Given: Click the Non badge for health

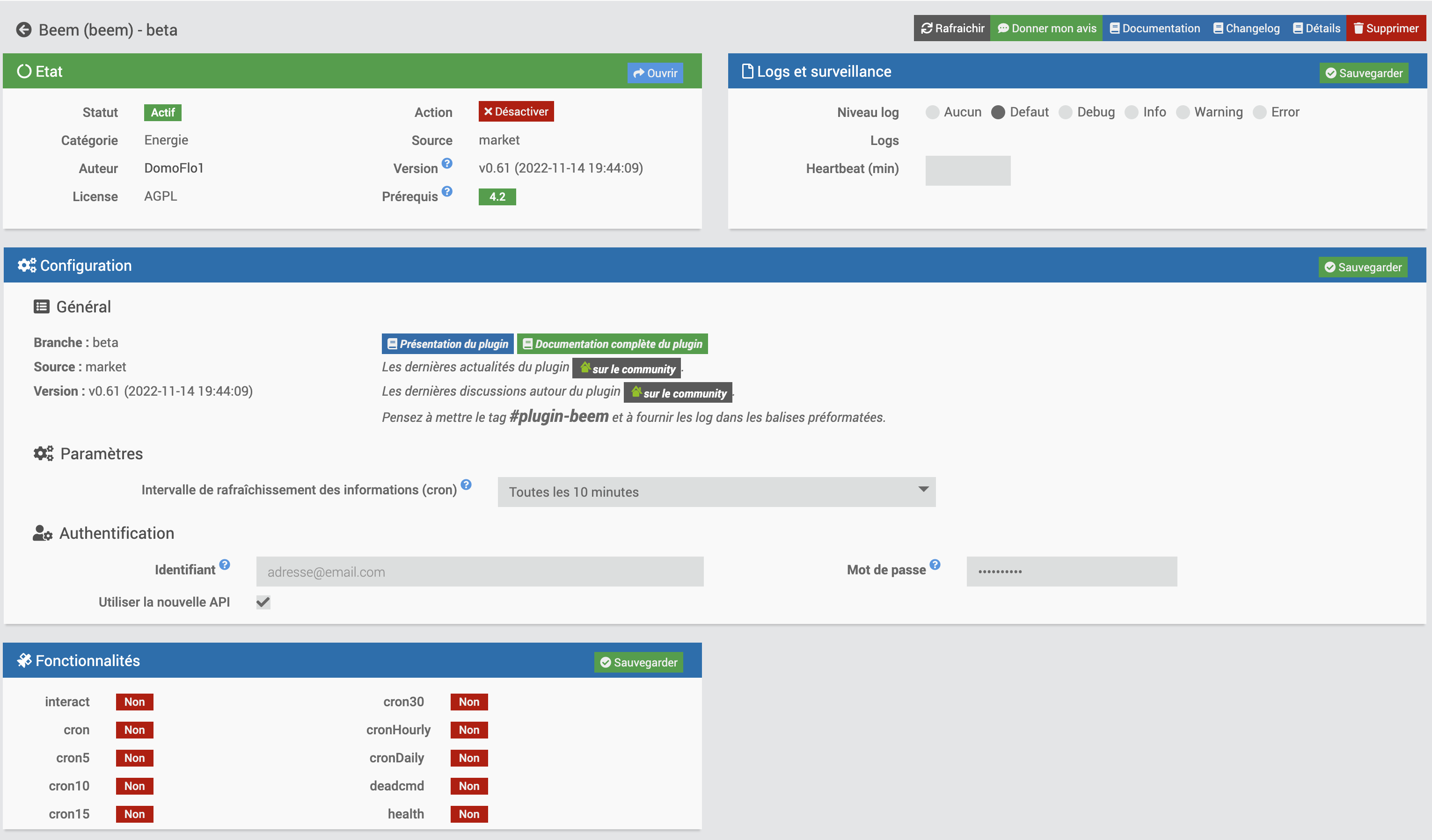Looking at the screenshot, I should coord(469,814).
